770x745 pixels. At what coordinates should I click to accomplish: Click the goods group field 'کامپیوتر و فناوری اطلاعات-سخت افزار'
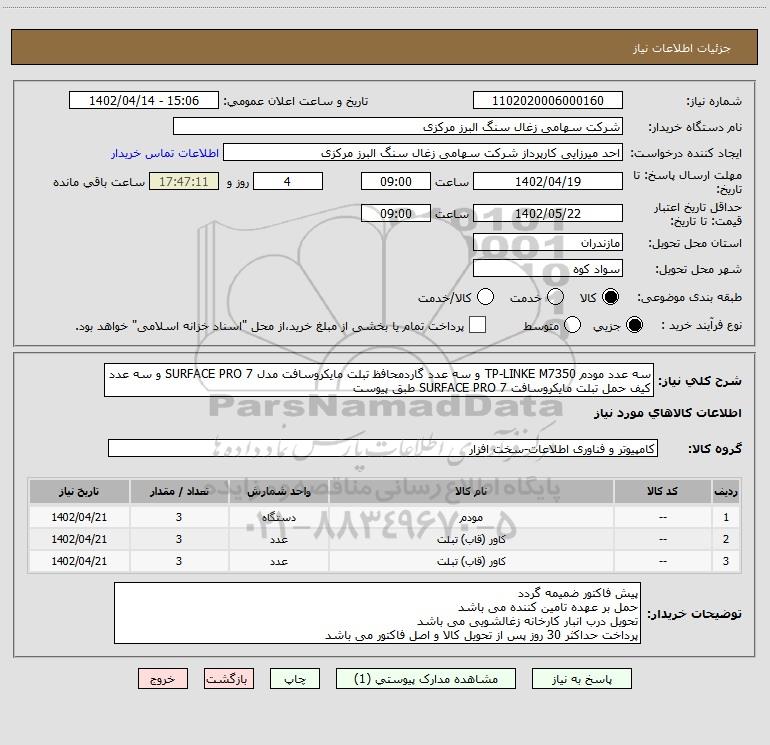(383, 448)
